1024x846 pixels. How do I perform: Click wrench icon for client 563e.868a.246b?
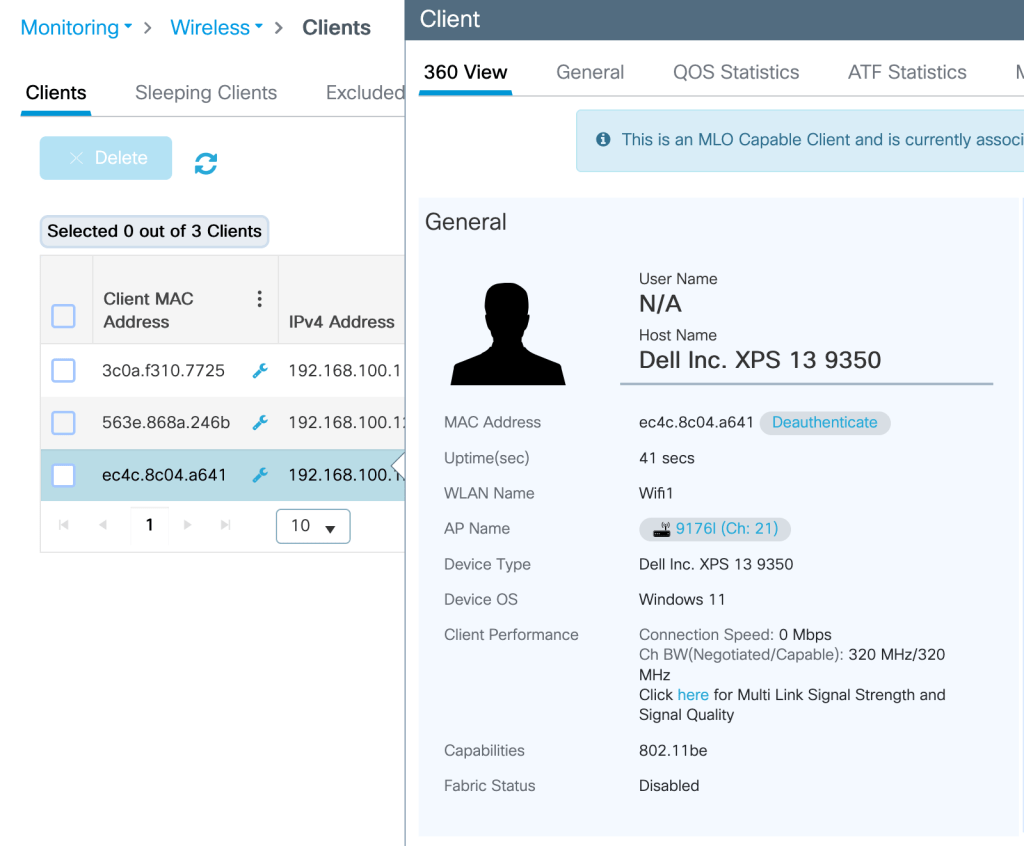(x=260, y=423)
